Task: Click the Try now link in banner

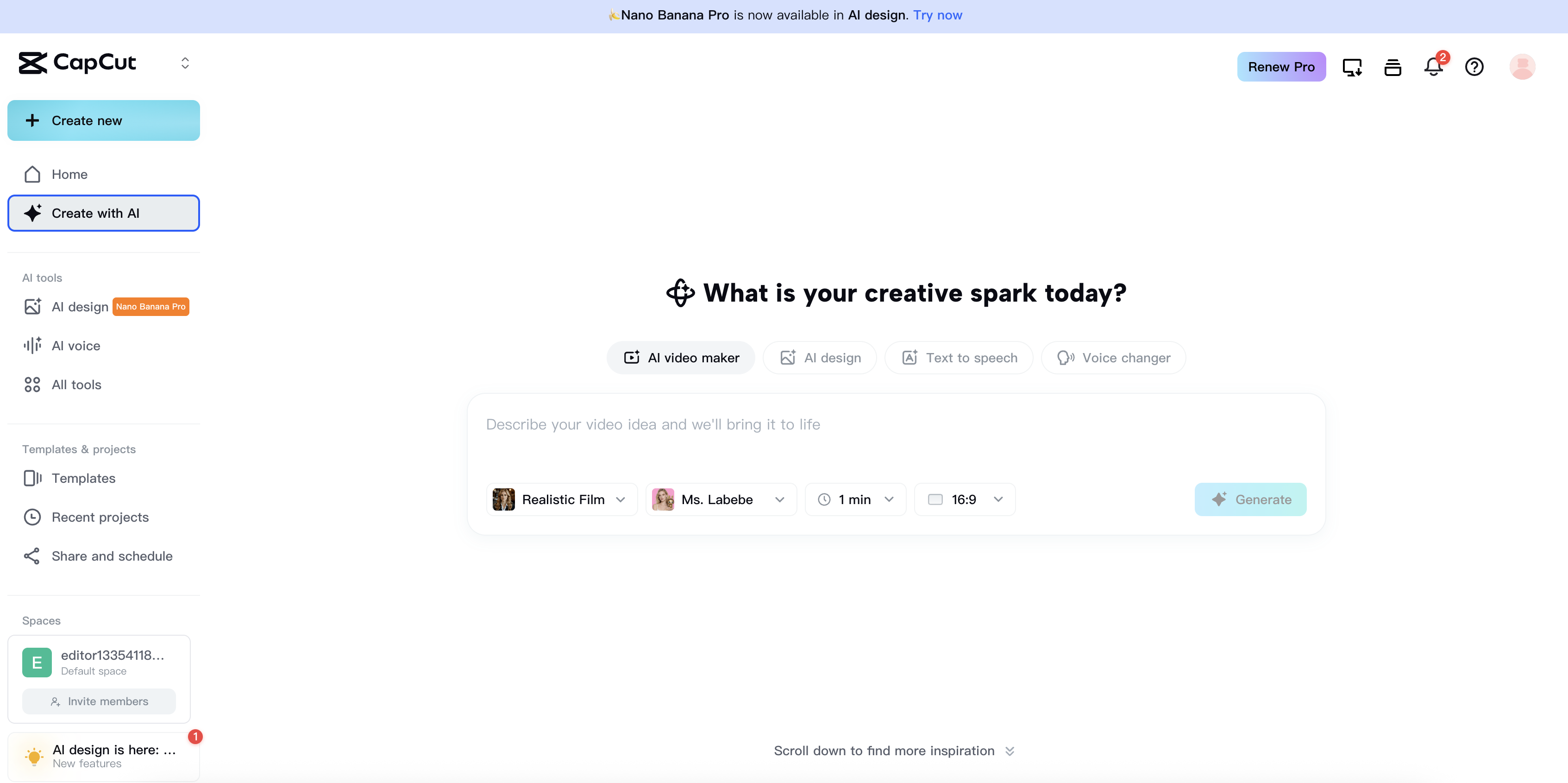Action: (937, 15)
